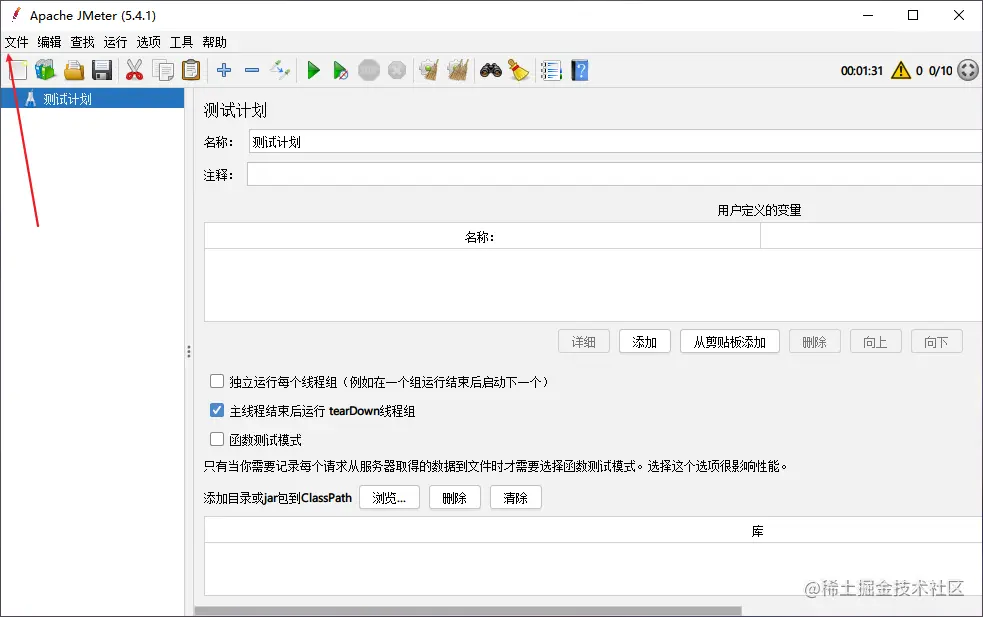Screen dimensions: 983x617
Task: Click the 向下 button
Action: point(936,342)
